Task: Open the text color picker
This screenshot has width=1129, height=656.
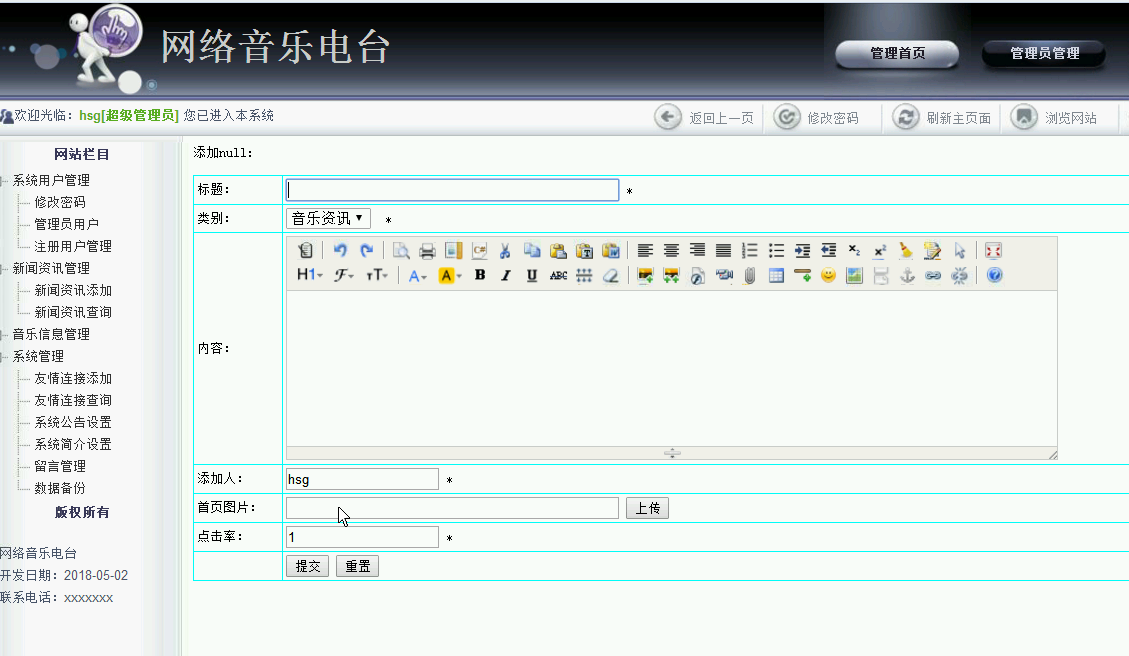Action: point(418,275)
